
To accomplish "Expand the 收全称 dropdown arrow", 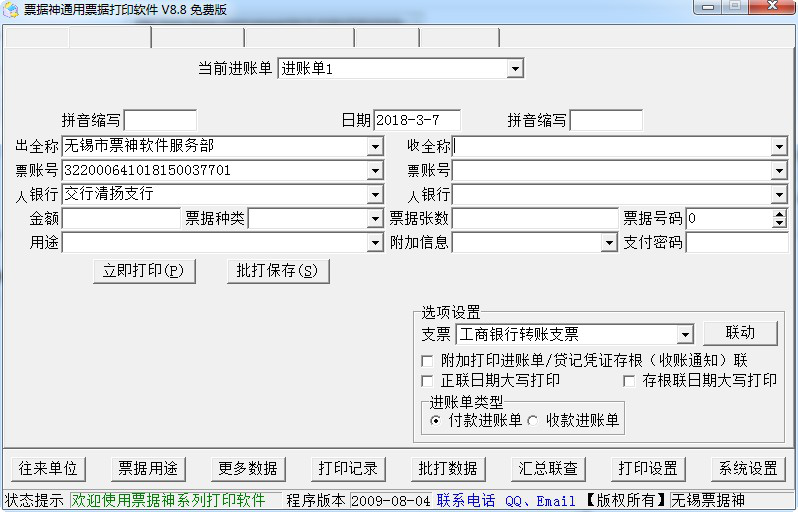I will [779, 147].
